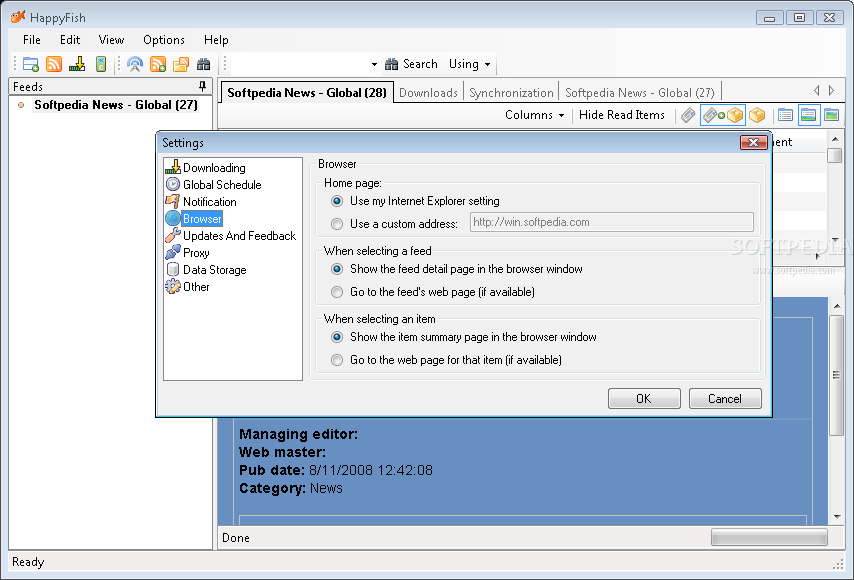
Task: Select 'Go to the feed's web page' radio
Action: coord(337,292)
